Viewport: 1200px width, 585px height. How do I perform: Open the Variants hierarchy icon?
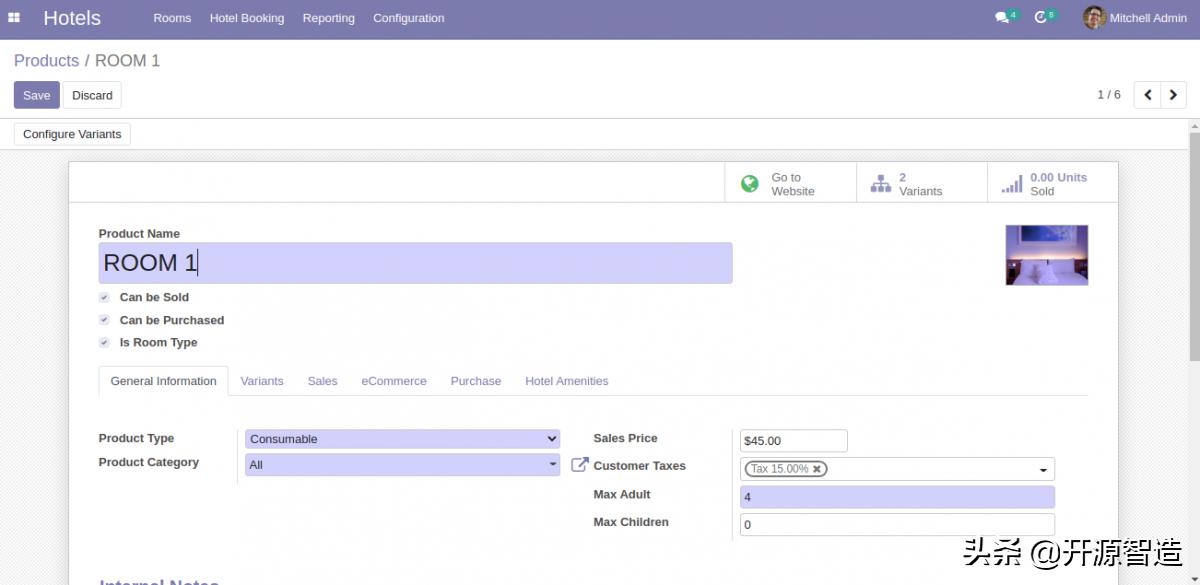[880, 184]
